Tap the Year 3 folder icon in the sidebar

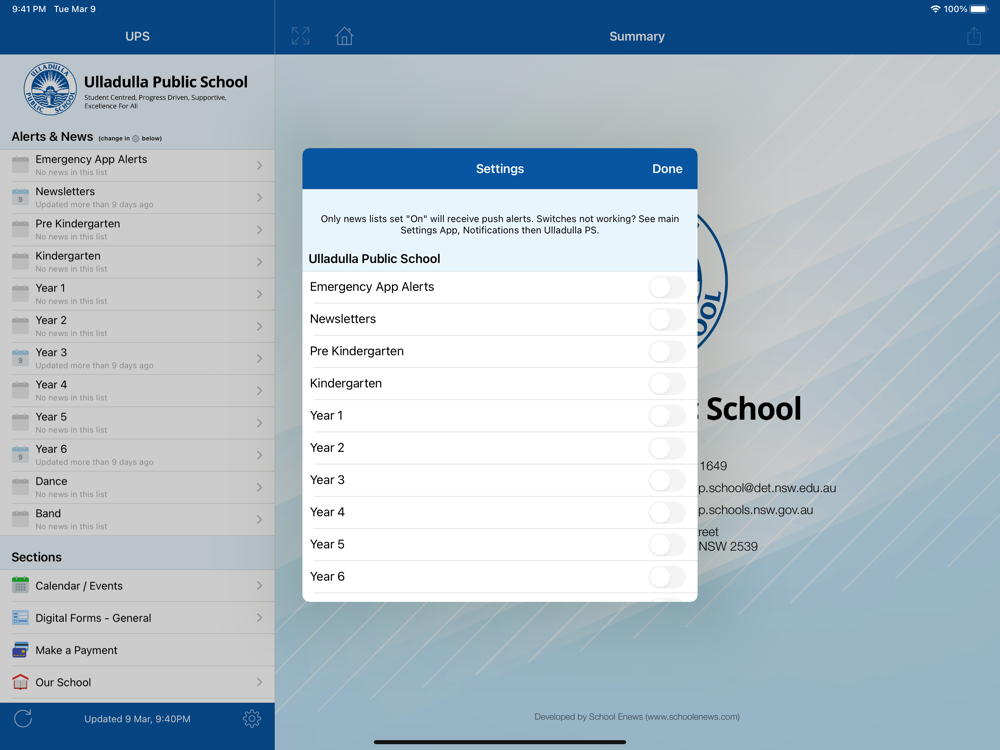tap(20, 358)
